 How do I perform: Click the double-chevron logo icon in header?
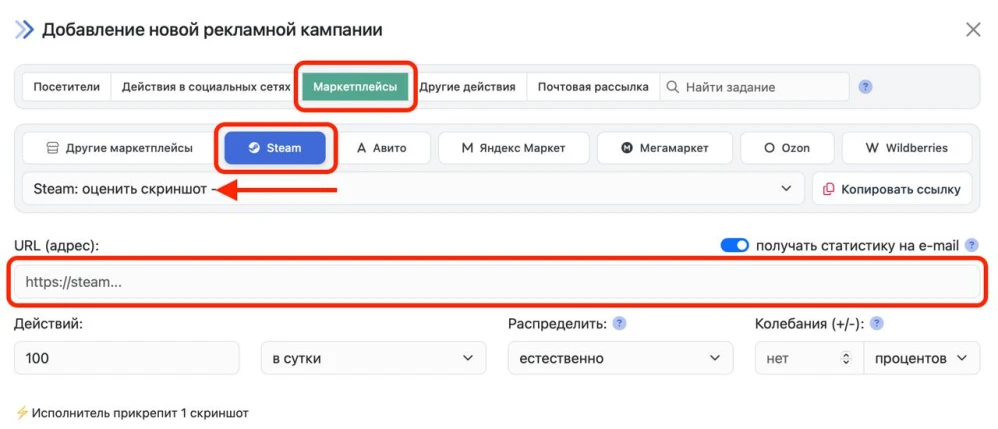[24, 30]
